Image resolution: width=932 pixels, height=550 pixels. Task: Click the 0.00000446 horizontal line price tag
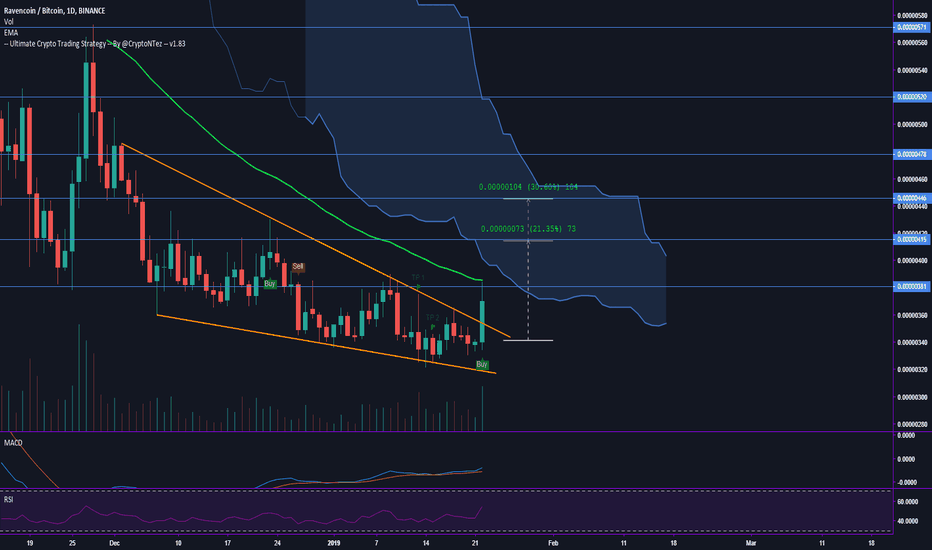[x=912, y=198]
